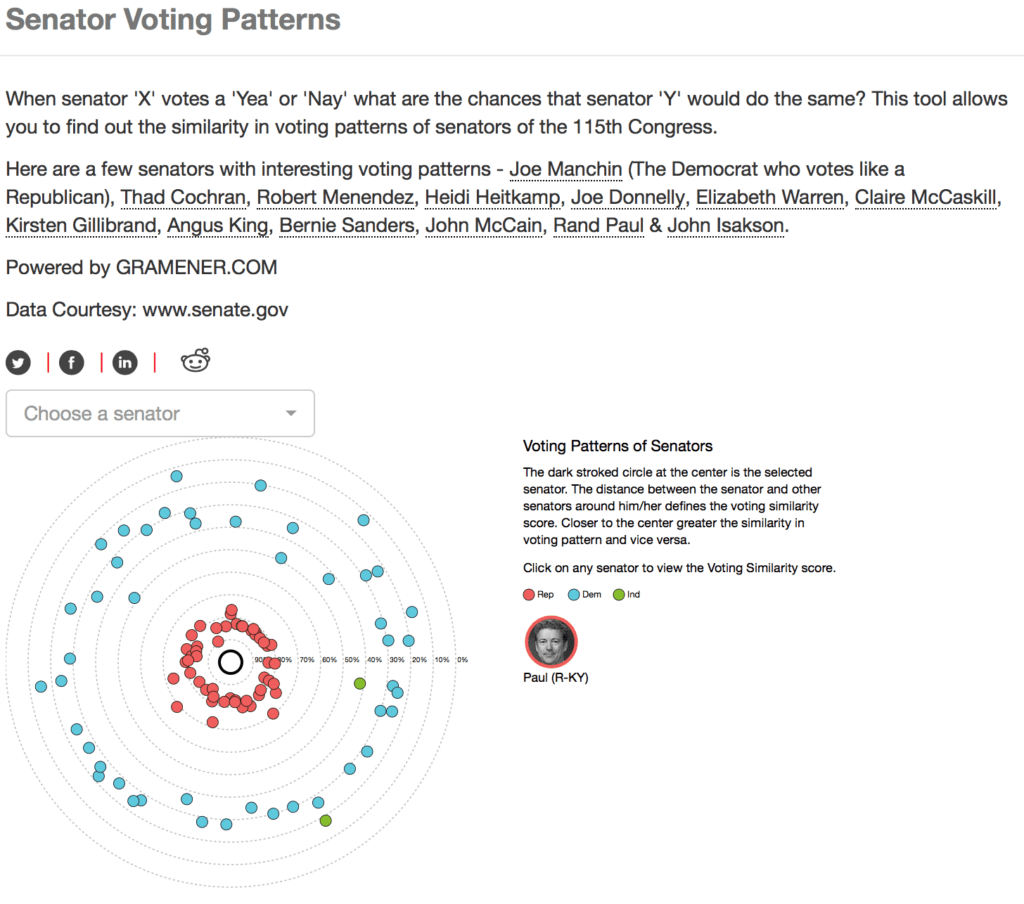Toggle the Dem legend marker
This screenshot has width=1024, height=904.
click(574, 594)
